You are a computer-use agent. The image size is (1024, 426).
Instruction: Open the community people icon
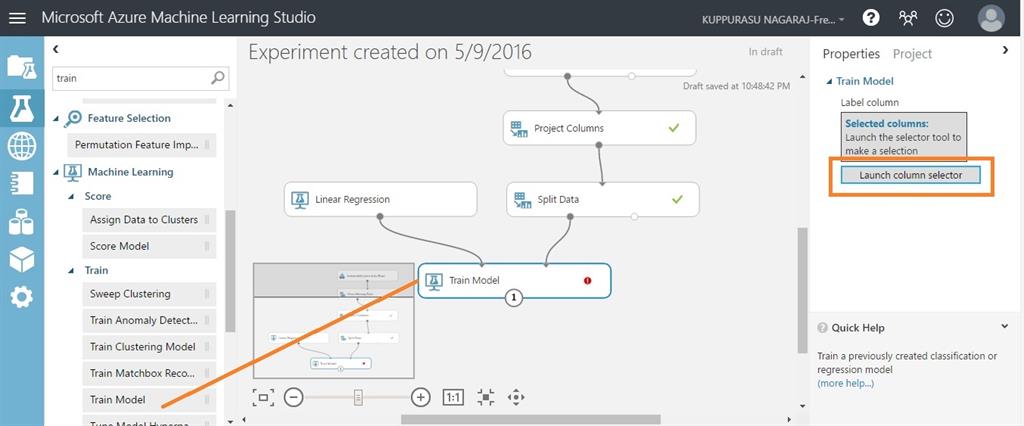pos(908,18)
